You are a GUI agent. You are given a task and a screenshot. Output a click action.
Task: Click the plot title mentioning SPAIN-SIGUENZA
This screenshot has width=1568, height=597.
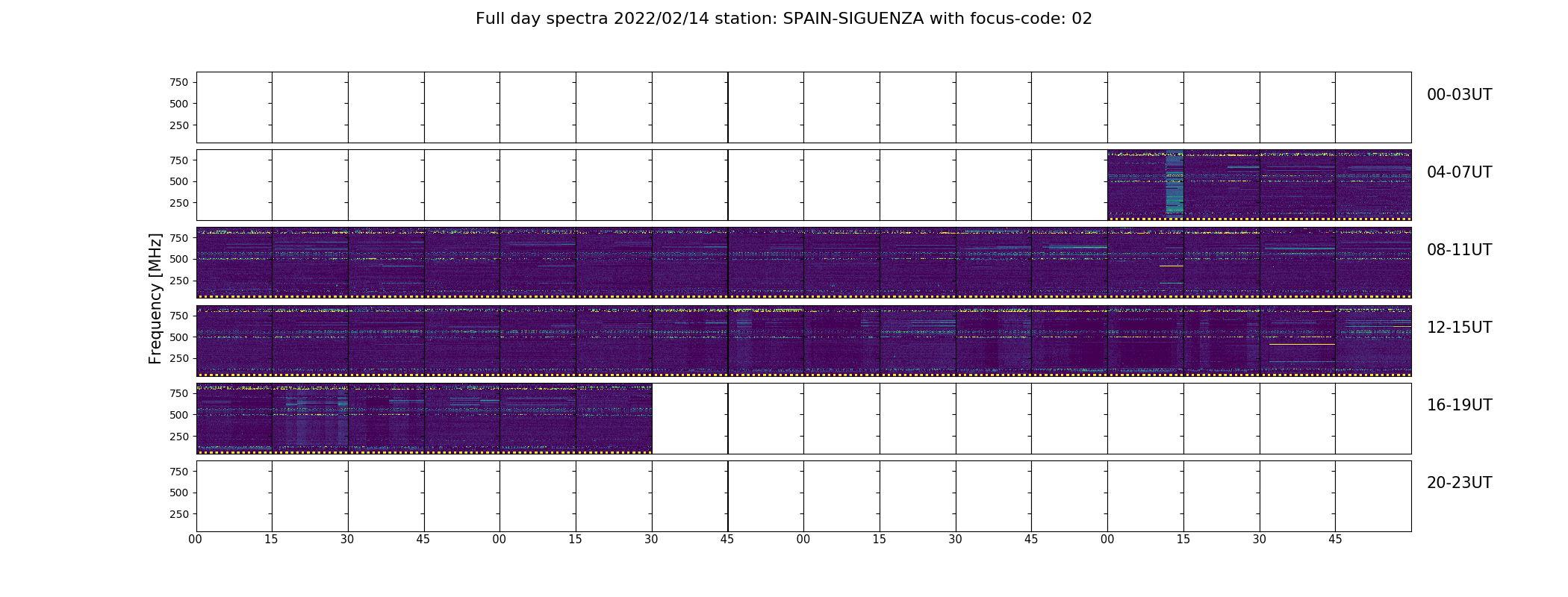click(783, 19)
